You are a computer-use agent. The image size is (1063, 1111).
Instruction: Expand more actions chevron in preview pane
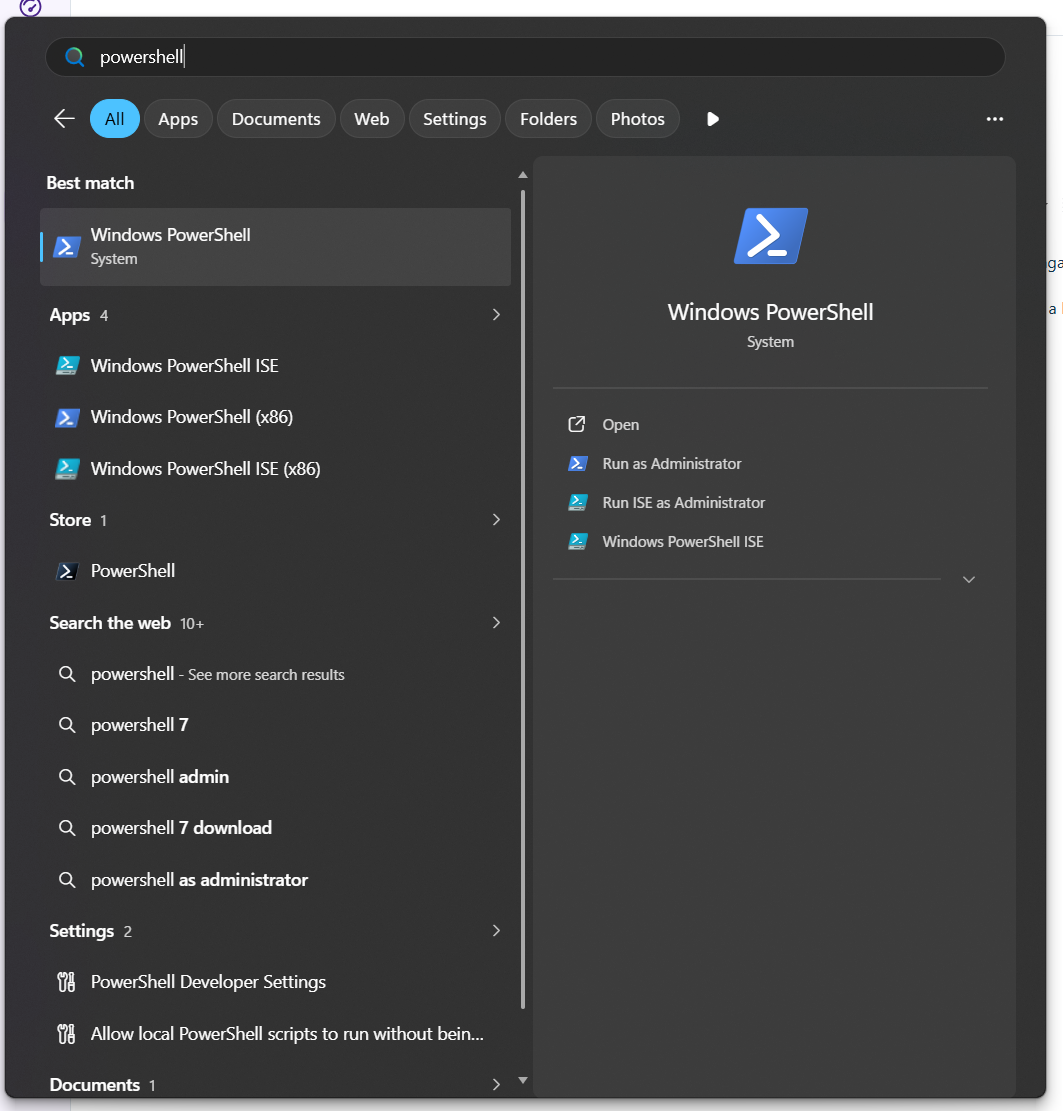click(x=969, y=580)
